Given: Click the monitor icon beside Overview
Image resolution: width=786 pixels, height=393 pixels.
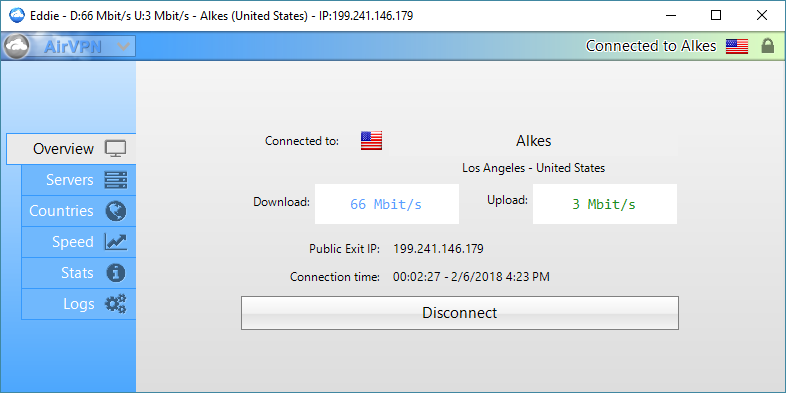Looking at the screenshot, I should pyautogui.click(x=116, y=149).
